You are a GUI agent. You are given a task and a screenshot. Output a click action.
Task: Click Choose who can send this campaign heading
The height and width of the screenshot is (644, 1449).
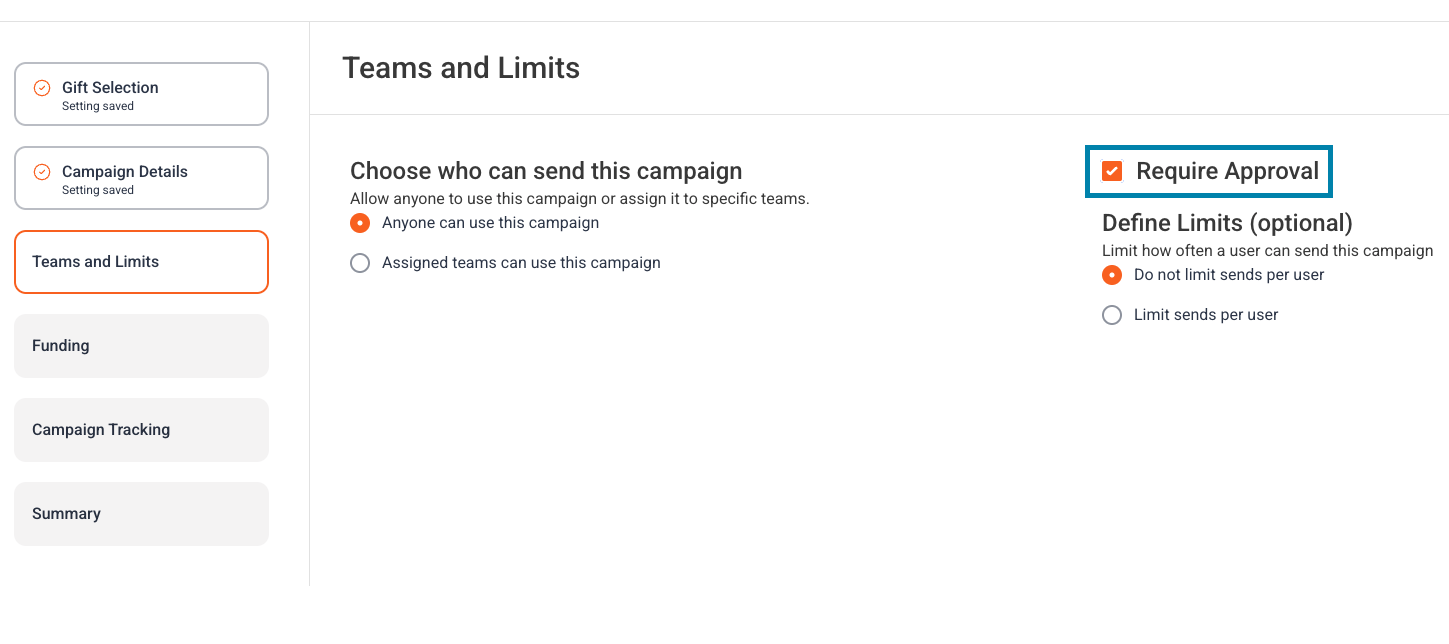click(x=546, y=171)
